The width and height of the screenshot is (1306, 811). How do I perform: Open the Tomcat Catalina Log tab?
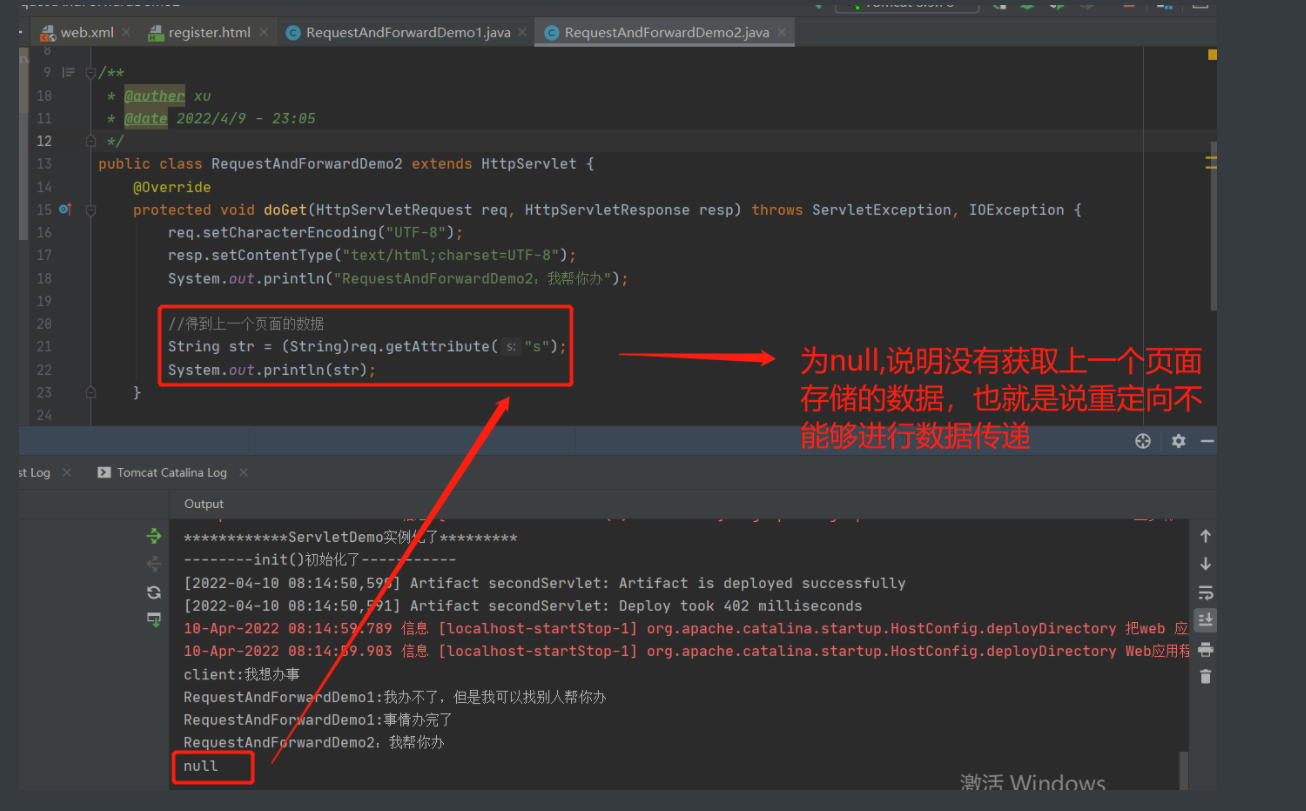[162, 472]
